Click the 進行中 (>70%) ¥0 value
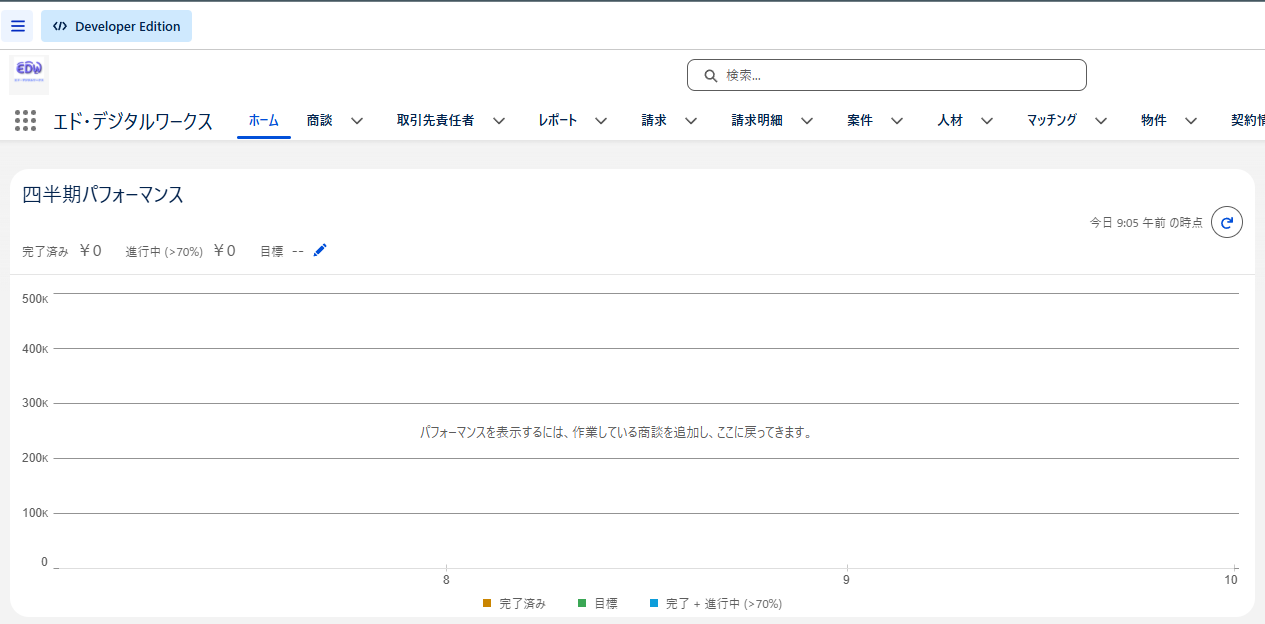The height and width of the screenshot is (624, 1265). [225, 251]
